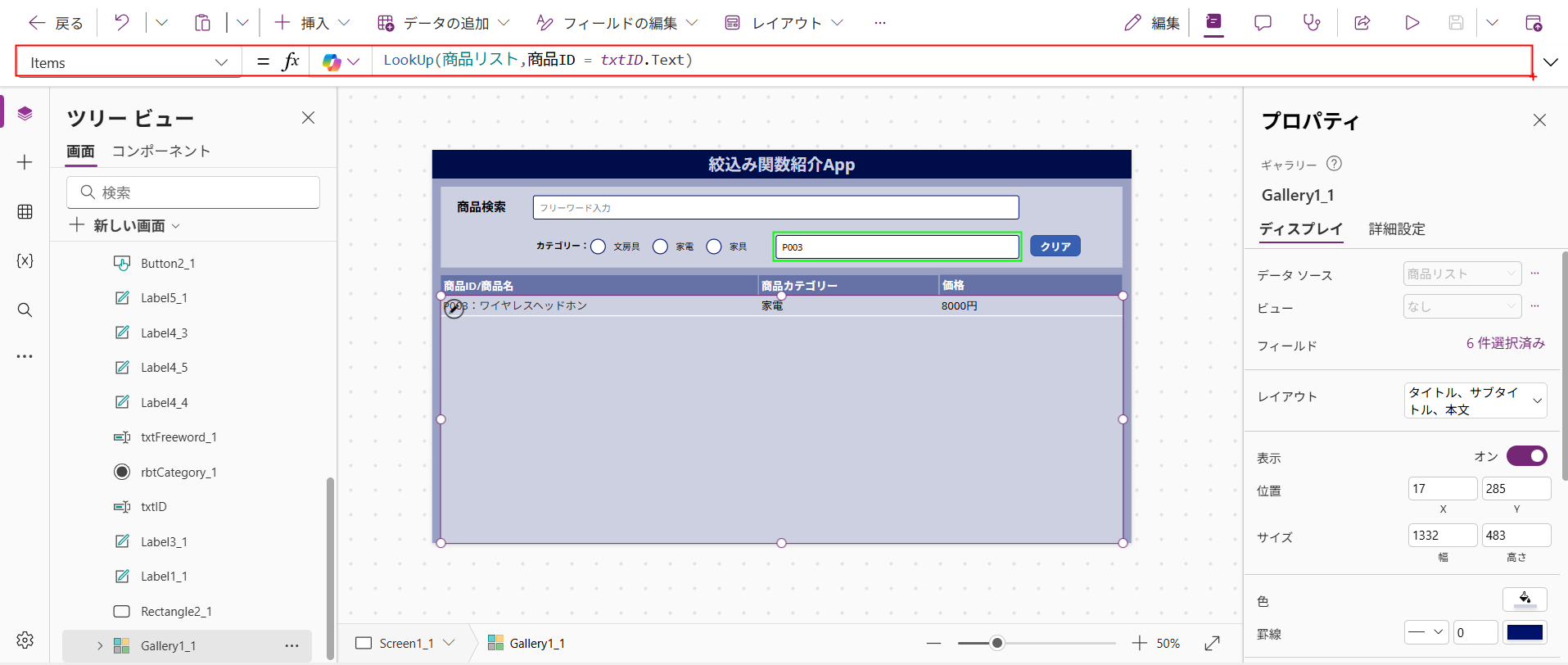1568x665 pixels.
Task: Switch to the コンポーネント tab
Action: coord(161,152)
